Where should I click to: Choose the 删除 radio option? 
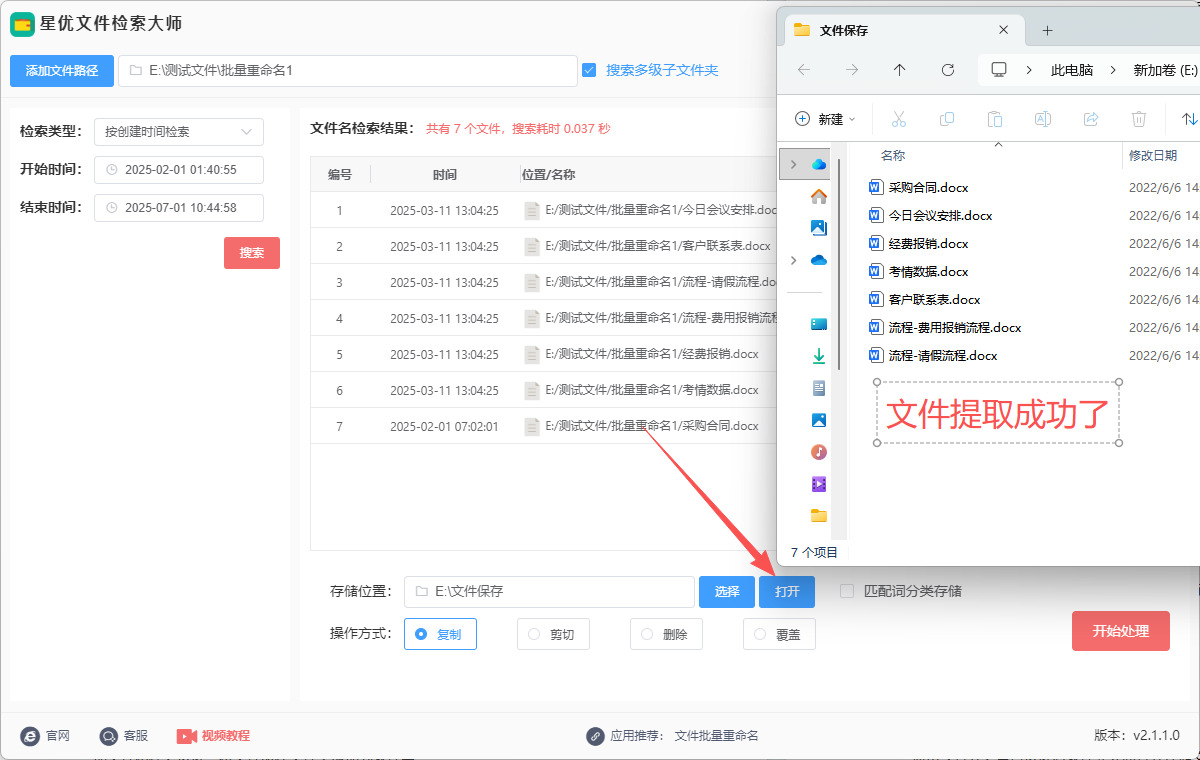click(x=647, y=634)
